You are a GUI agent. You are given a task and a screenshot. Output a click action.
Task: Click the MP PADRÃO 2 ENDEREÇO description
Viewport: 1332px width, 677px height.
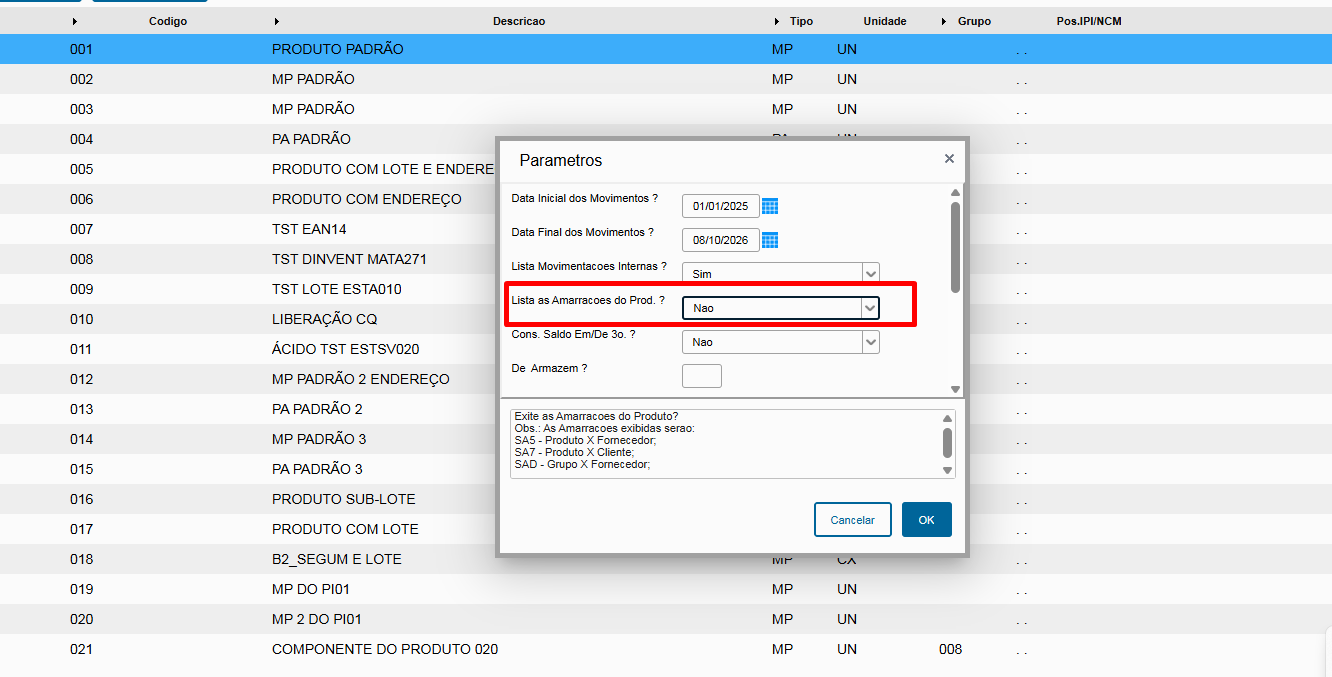tap(361, 379)
